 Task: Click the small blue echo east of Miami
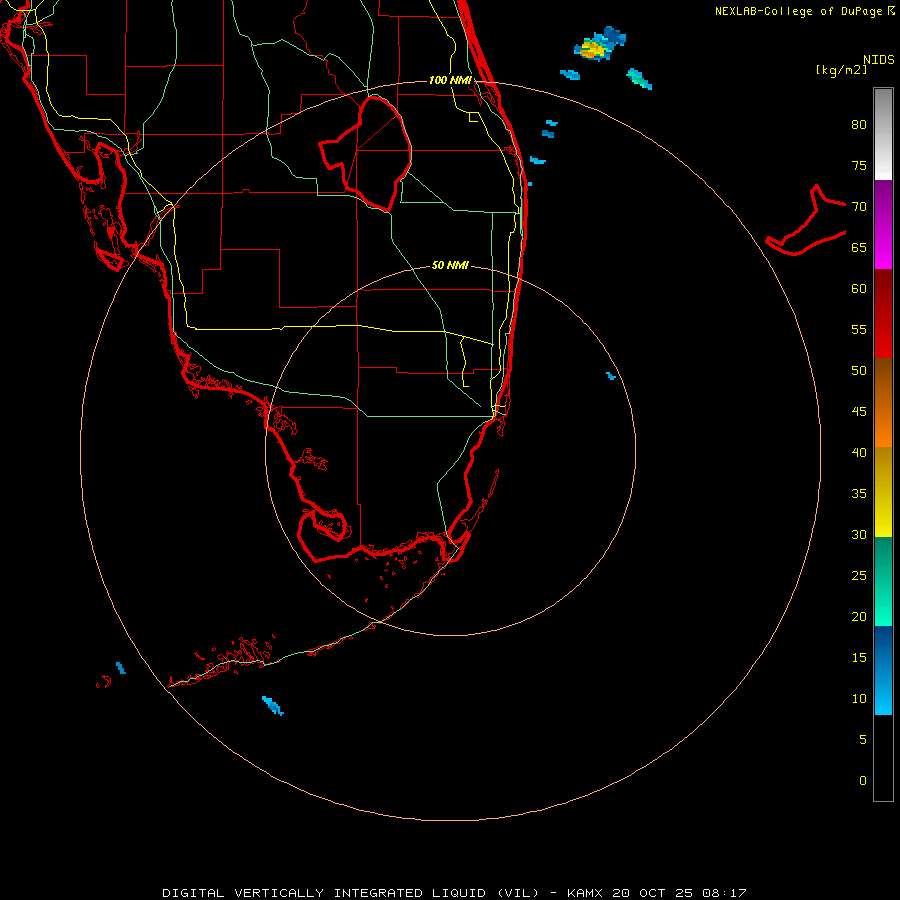pos(611,376)
